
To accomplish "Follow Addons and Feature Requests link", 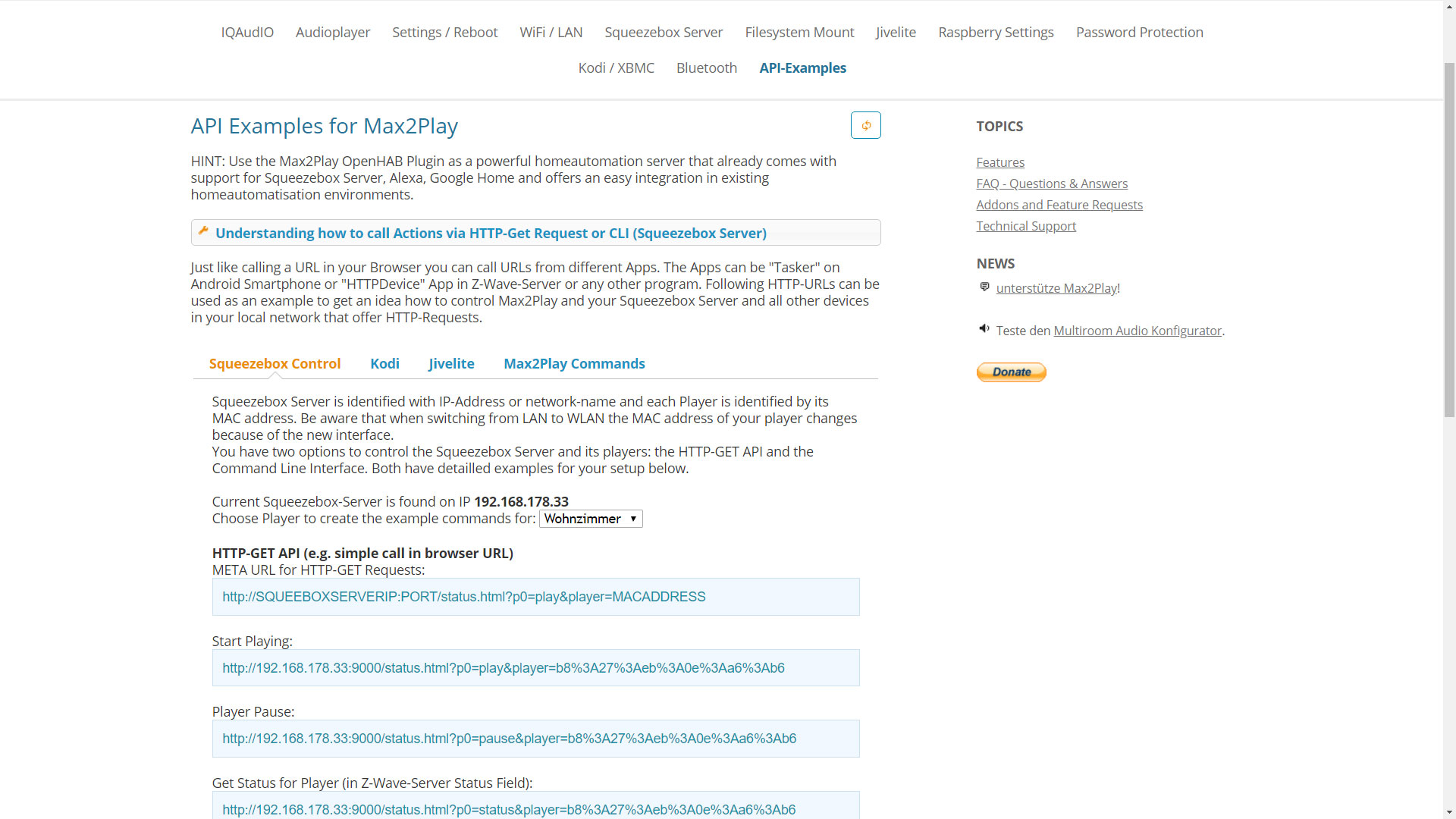I will 1059,205.
